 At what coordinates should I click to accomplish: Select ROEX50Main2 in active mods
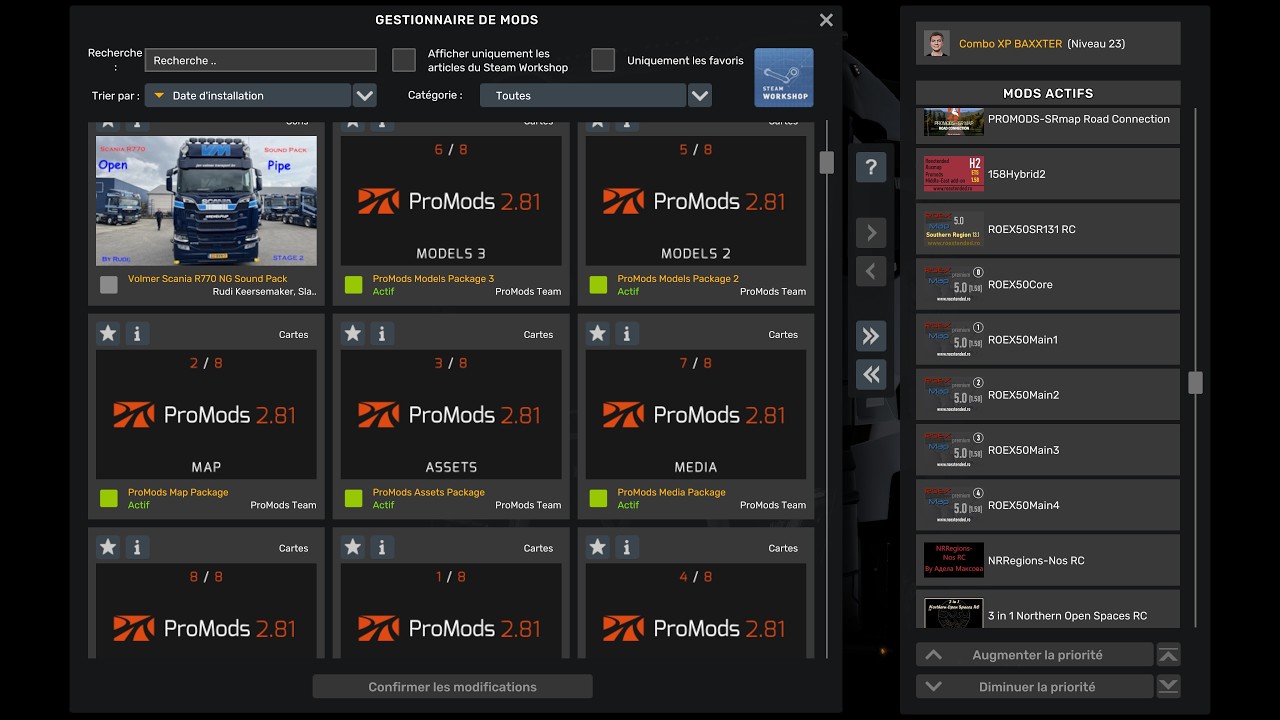click(x=1048, y=394)
